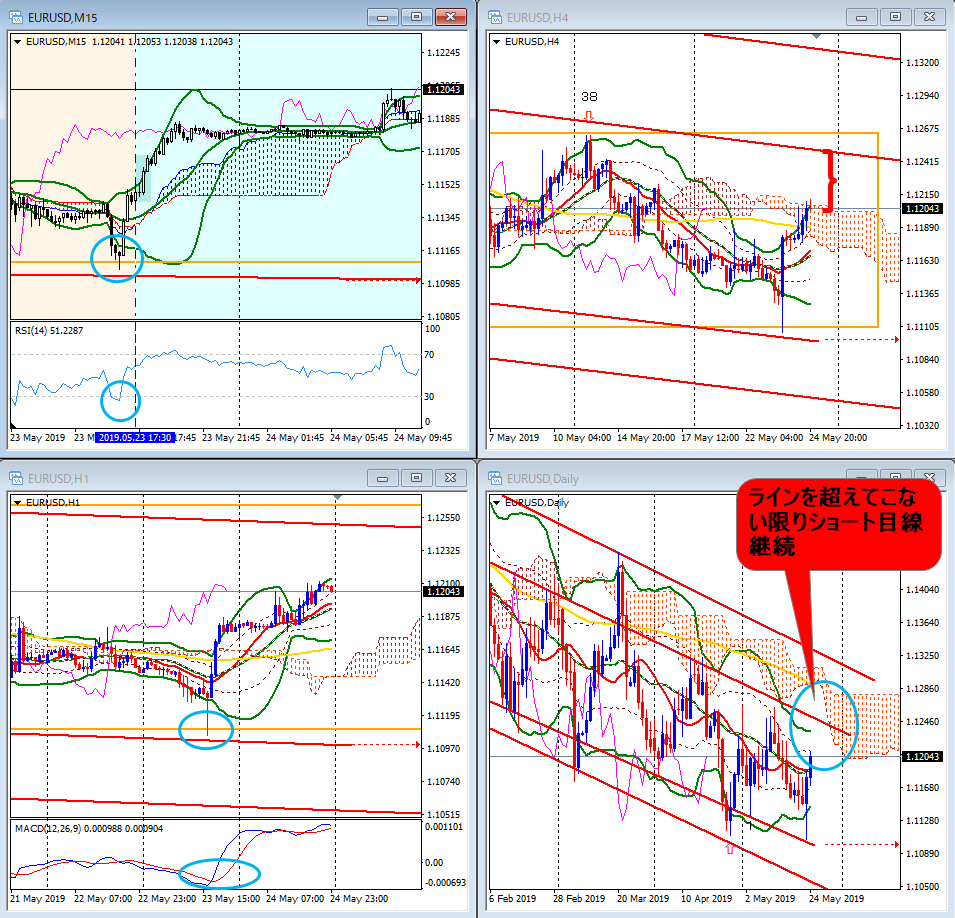Click the RSI 70 level label in M15

click(x=429, y=355)
